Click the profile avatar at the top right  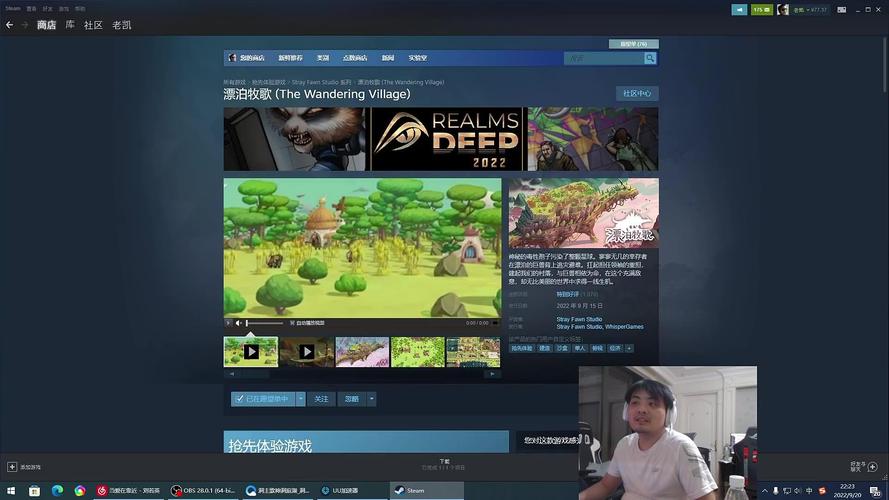click(783, 10)
